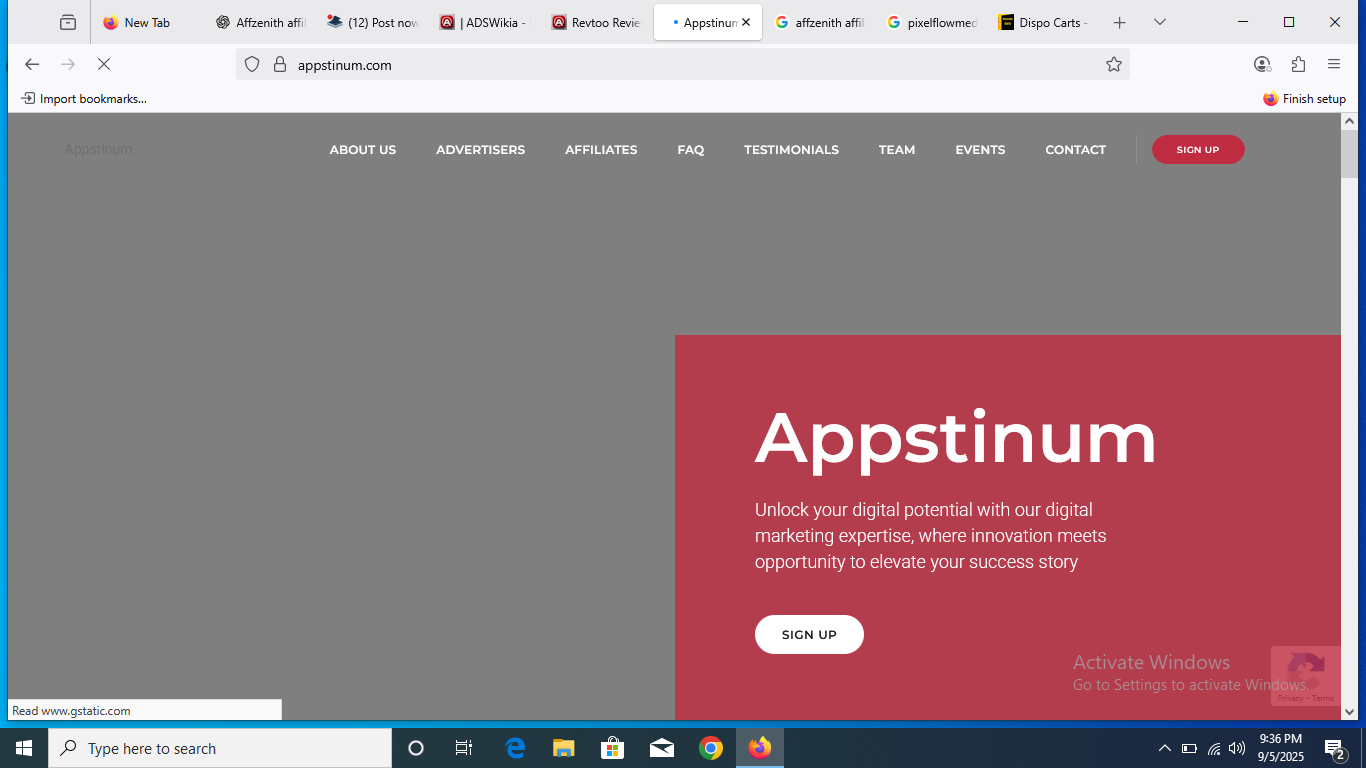This screenshot has height=768, width=1366.
Task: Open Microsoft Store from the taskbar
Action: [613, 748]
